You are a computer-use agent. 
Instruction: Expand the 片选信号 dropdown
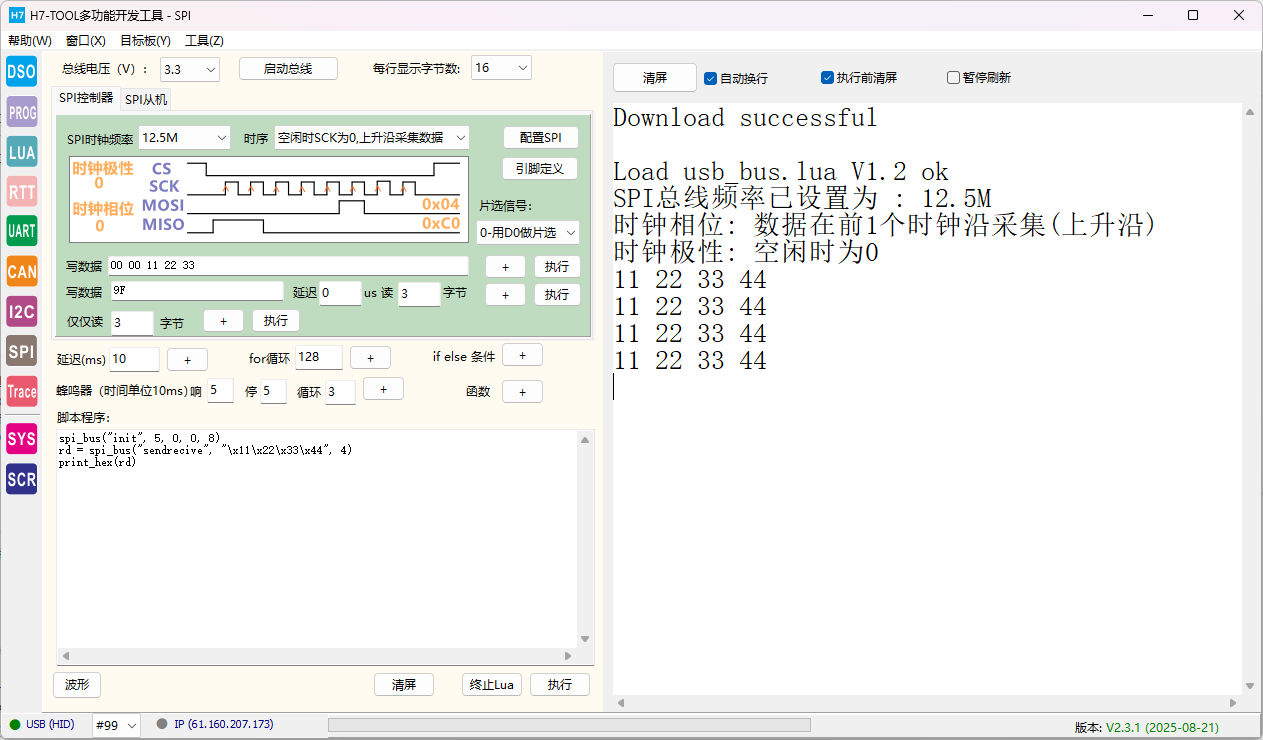click(527, 233)
